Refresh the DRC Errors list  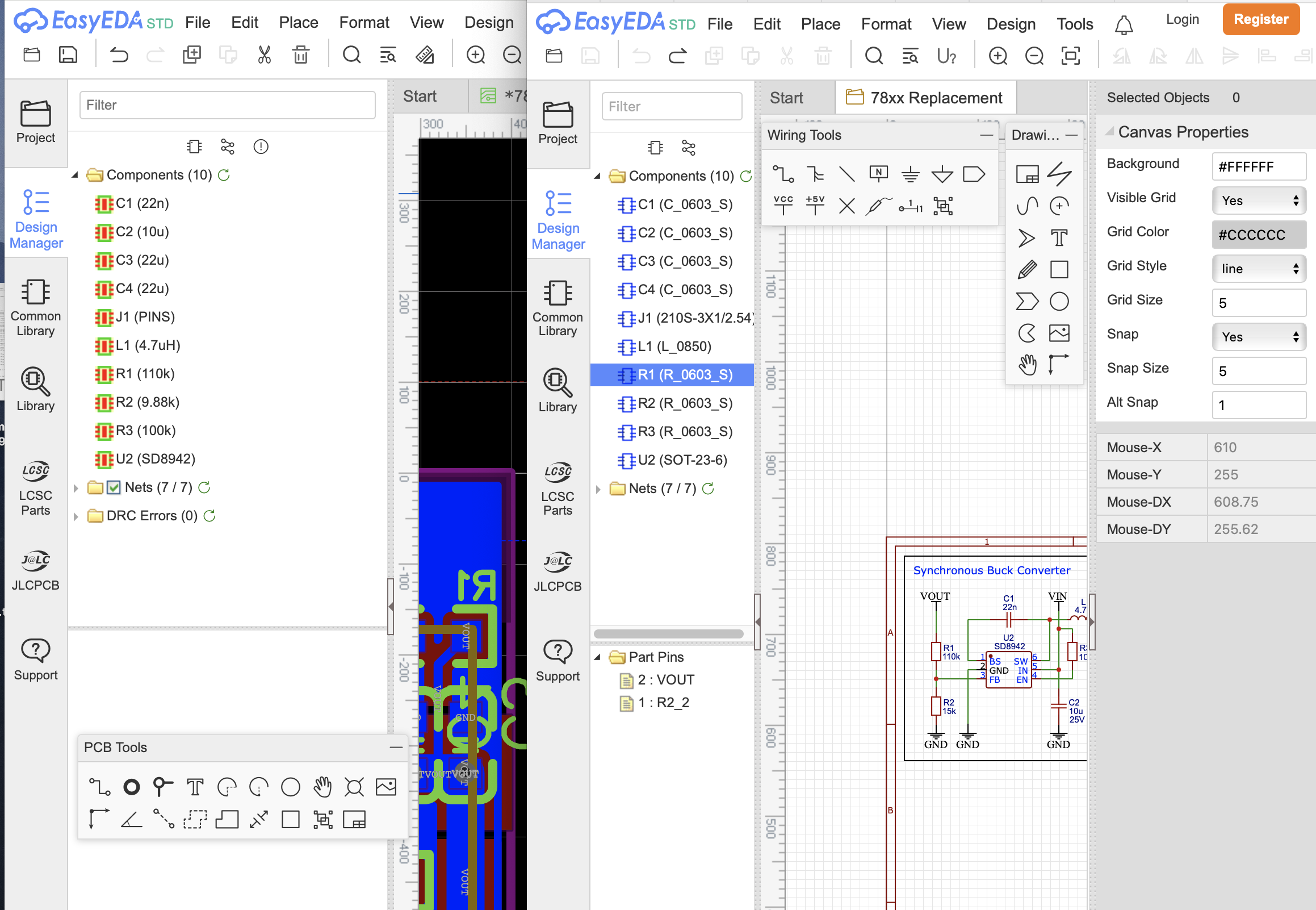209,516
